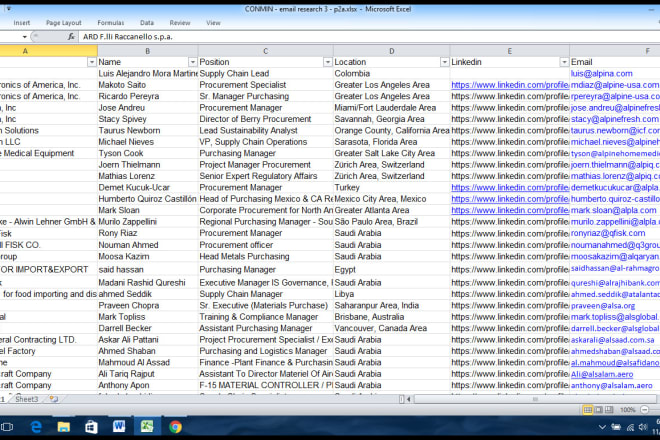Select the cell 'Colombia'

[391, 74]
